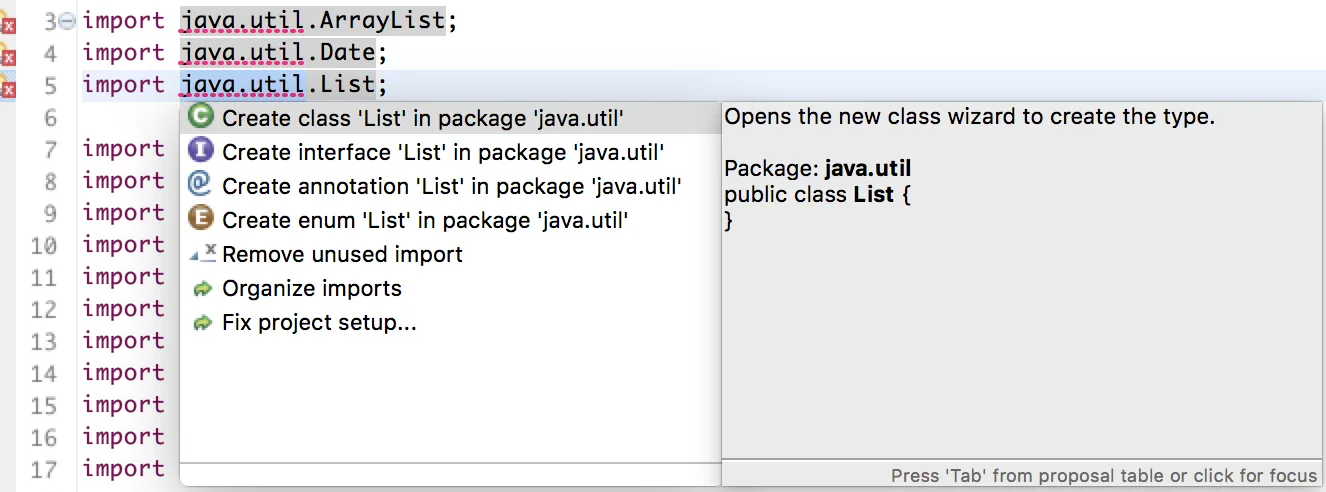This screenshot has height=492, width=1326.
Task: Click the error marker on line 5
Action: [8, 88]
